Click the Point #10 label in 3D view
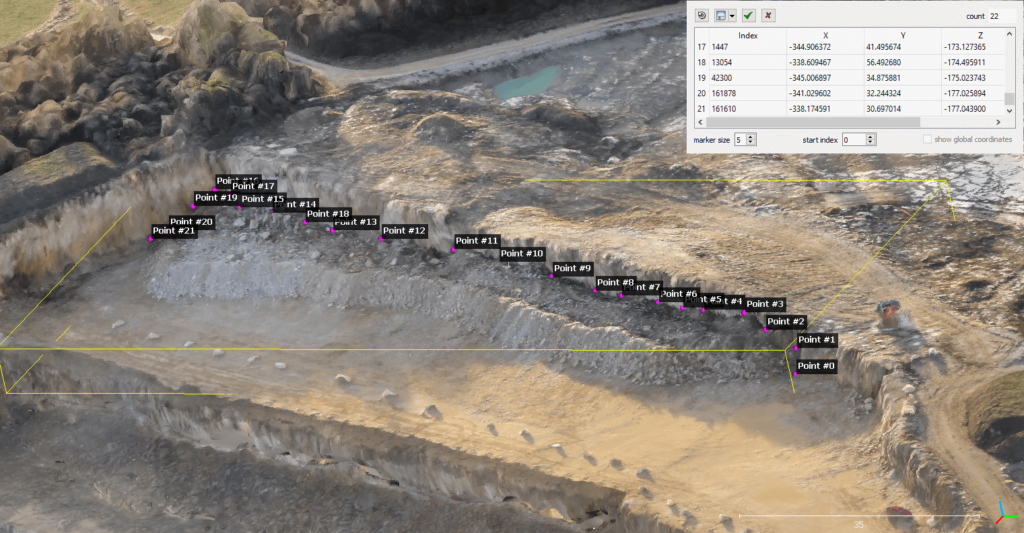The image size is (1024, 533). coord(522,253)
